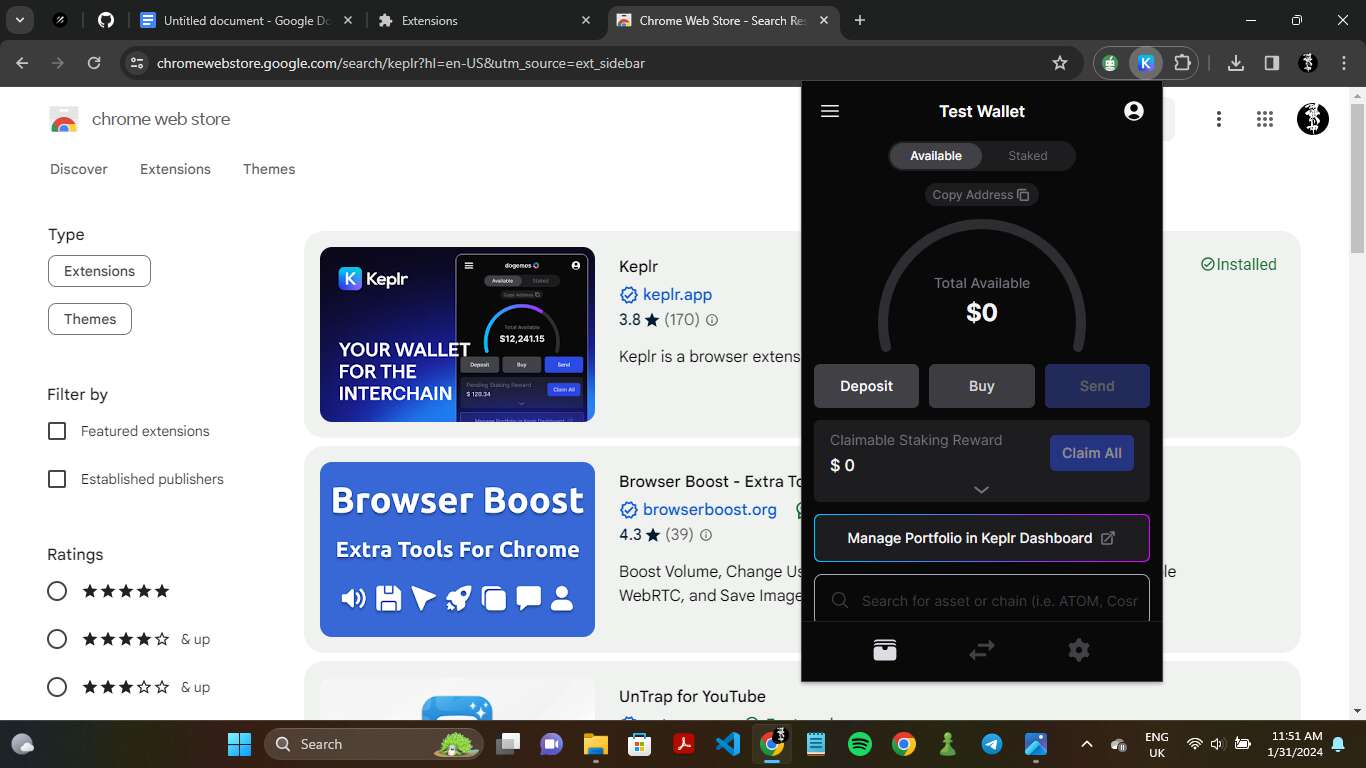This screenshot has width=1366, height=768.
Task: Open Visual Studio Code from taskbar
Action: pos(728,744)
